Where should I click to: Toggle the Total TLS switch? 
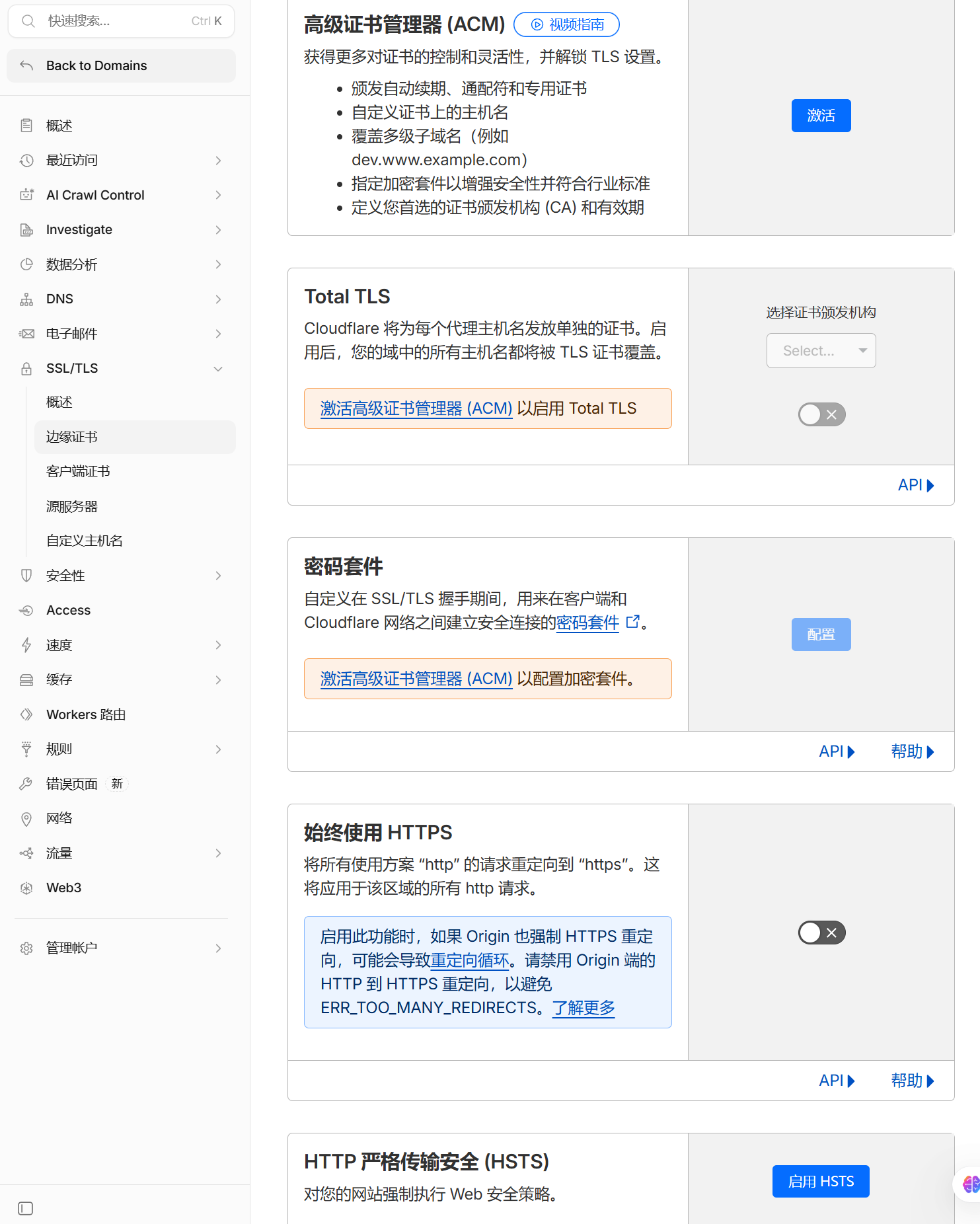coord(821,414)
